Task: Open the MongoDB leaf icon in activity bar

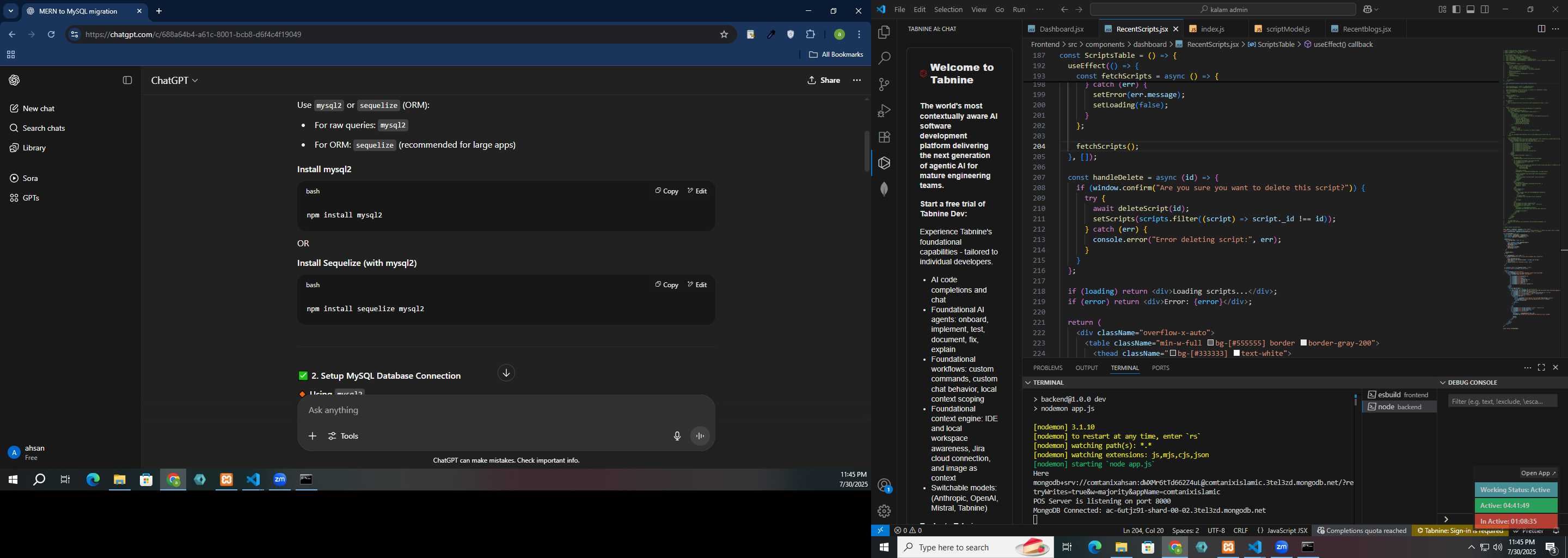Action: [x=884, y=190]
